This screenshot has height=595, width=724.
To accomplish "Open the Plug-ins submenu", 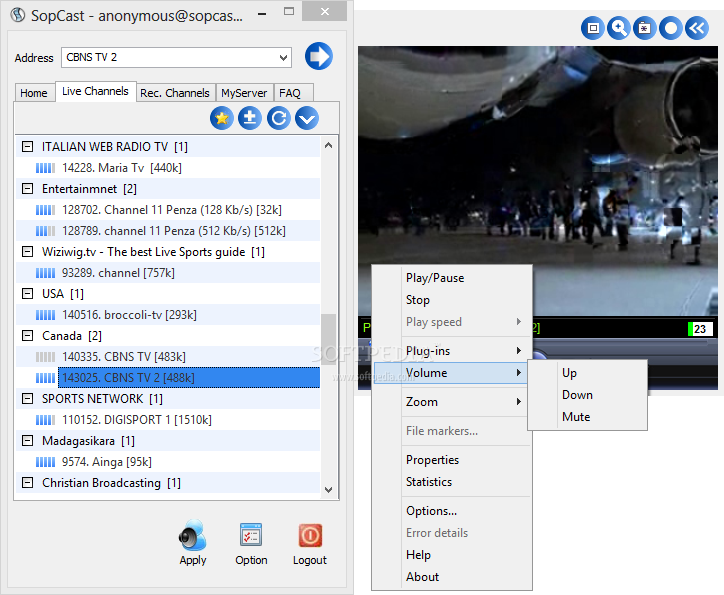I will [x=452, y=351].
